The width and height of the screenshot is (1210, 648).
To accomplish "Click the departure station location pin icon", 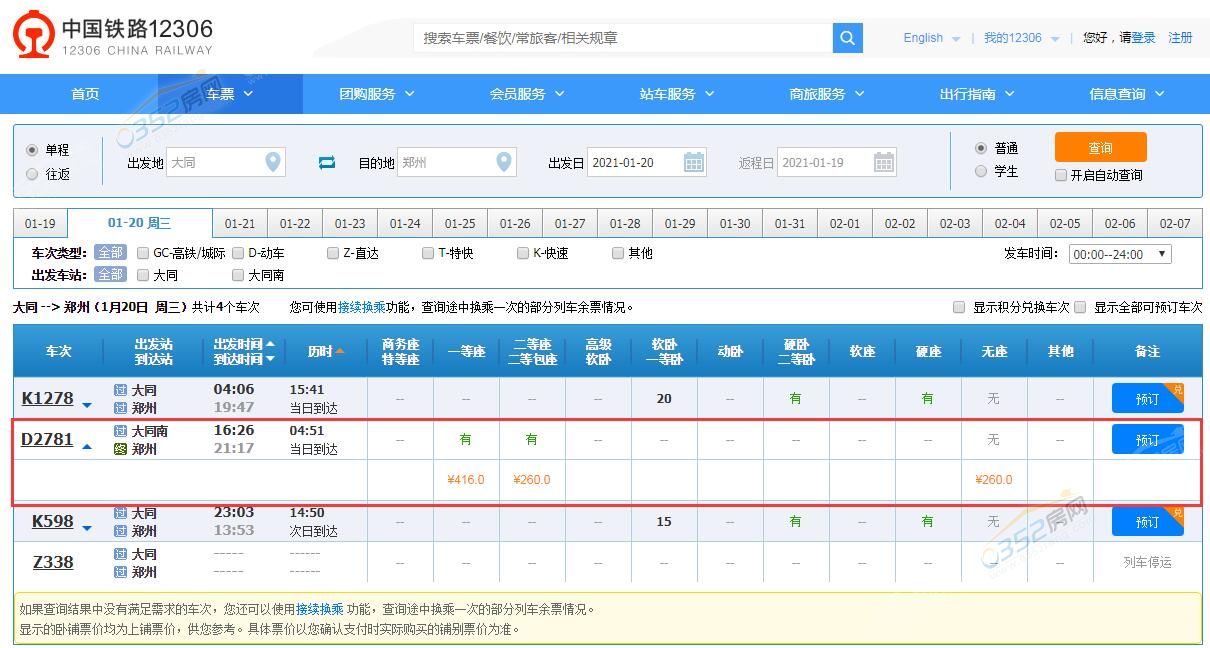I will pyautogui.click(x=273, y=162).
